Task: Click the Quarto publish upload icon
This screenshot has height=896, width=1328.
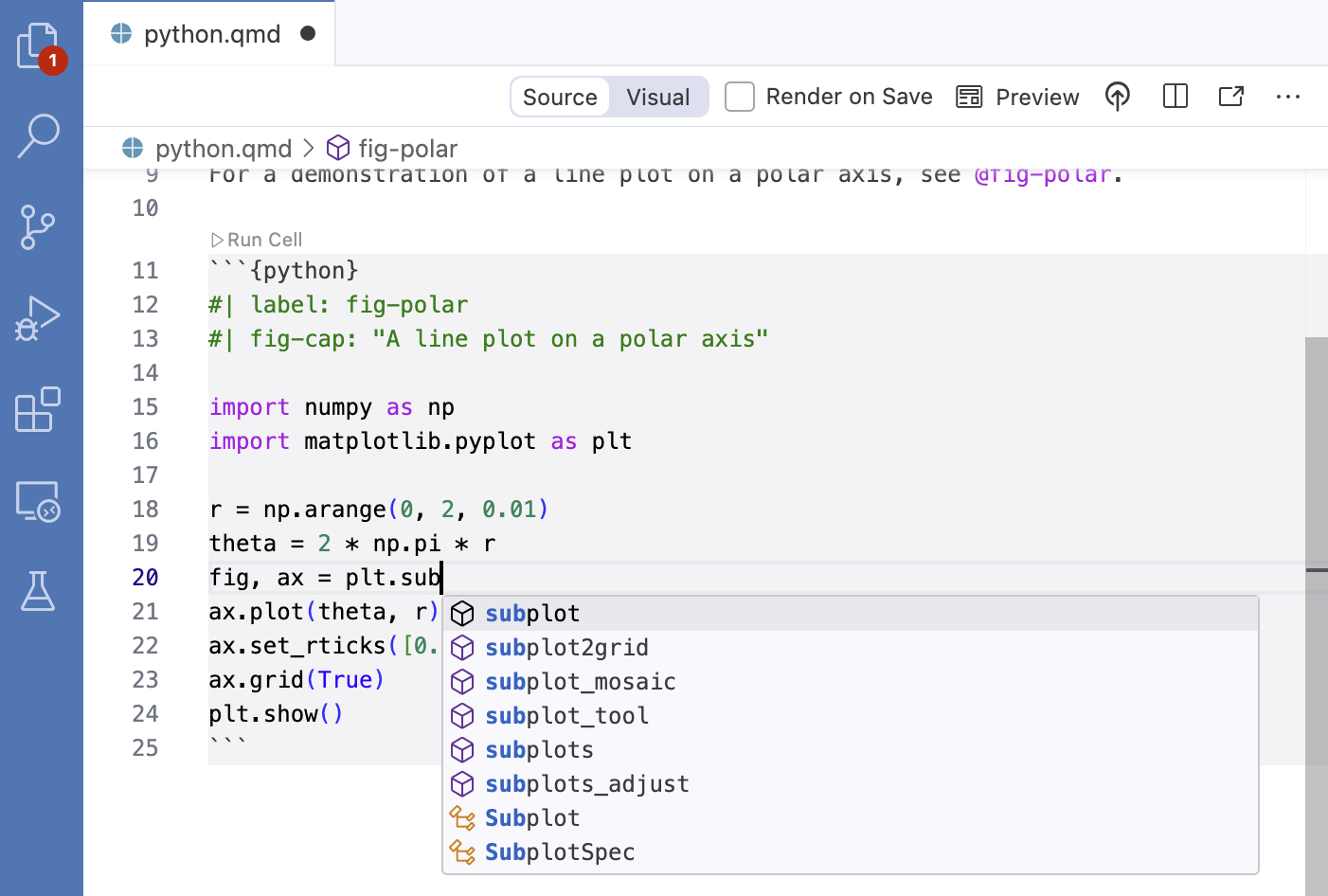Action: click(x=1118, y=97)
